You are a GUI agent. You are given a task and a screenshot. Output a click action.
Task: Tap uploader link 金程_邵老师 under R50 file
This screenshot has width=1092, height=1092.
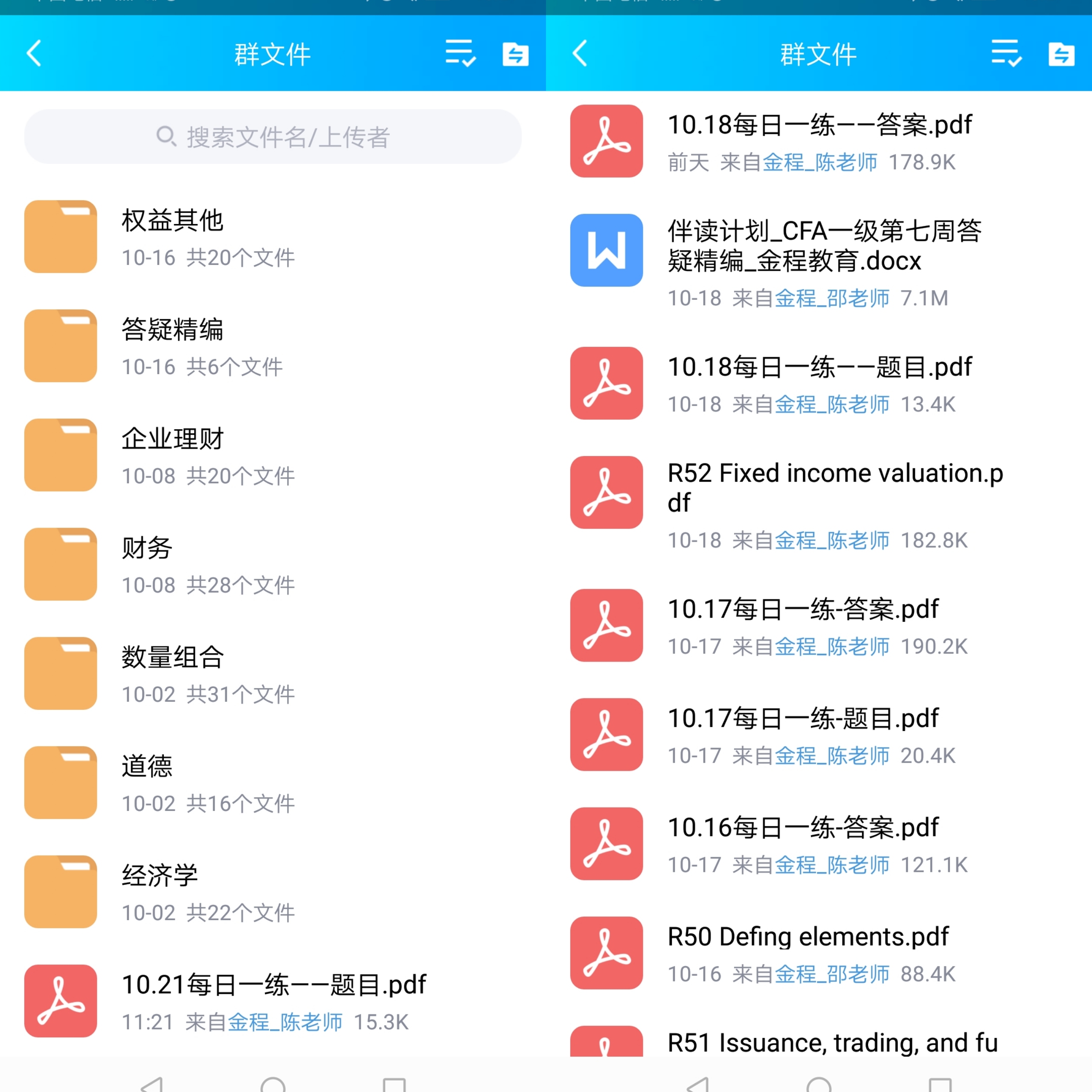pos(831,974)
